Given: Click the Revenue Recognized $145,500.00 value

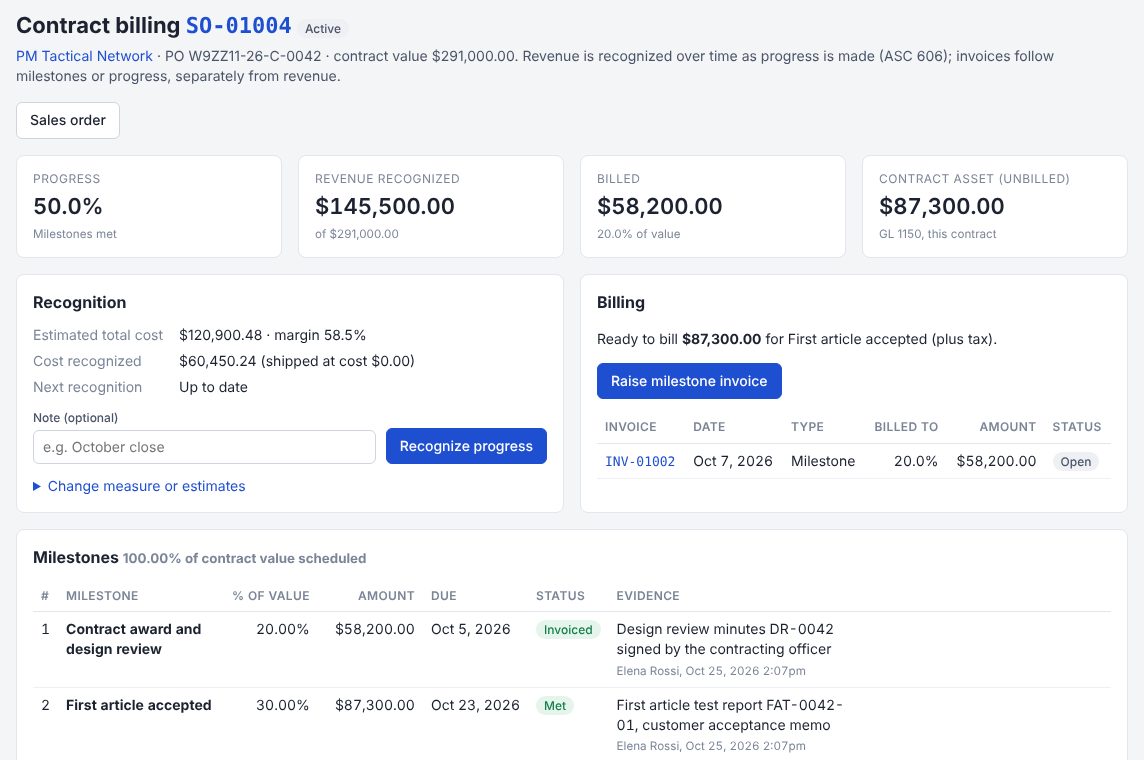Looking at the screenshot, I should [x=384, y=206].
